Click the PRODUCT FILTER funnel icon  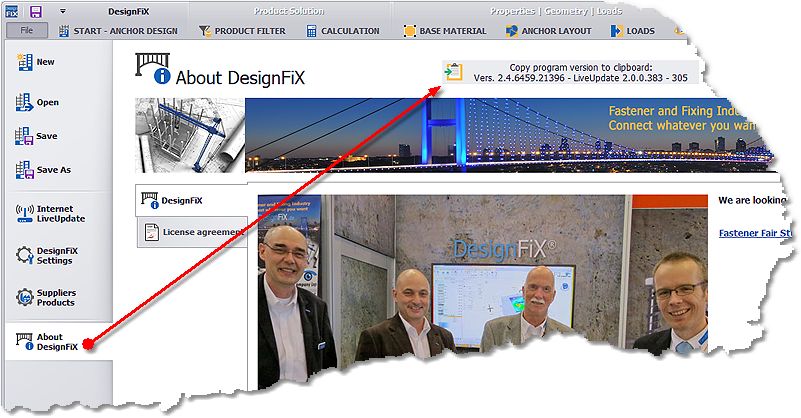[205, 31]
